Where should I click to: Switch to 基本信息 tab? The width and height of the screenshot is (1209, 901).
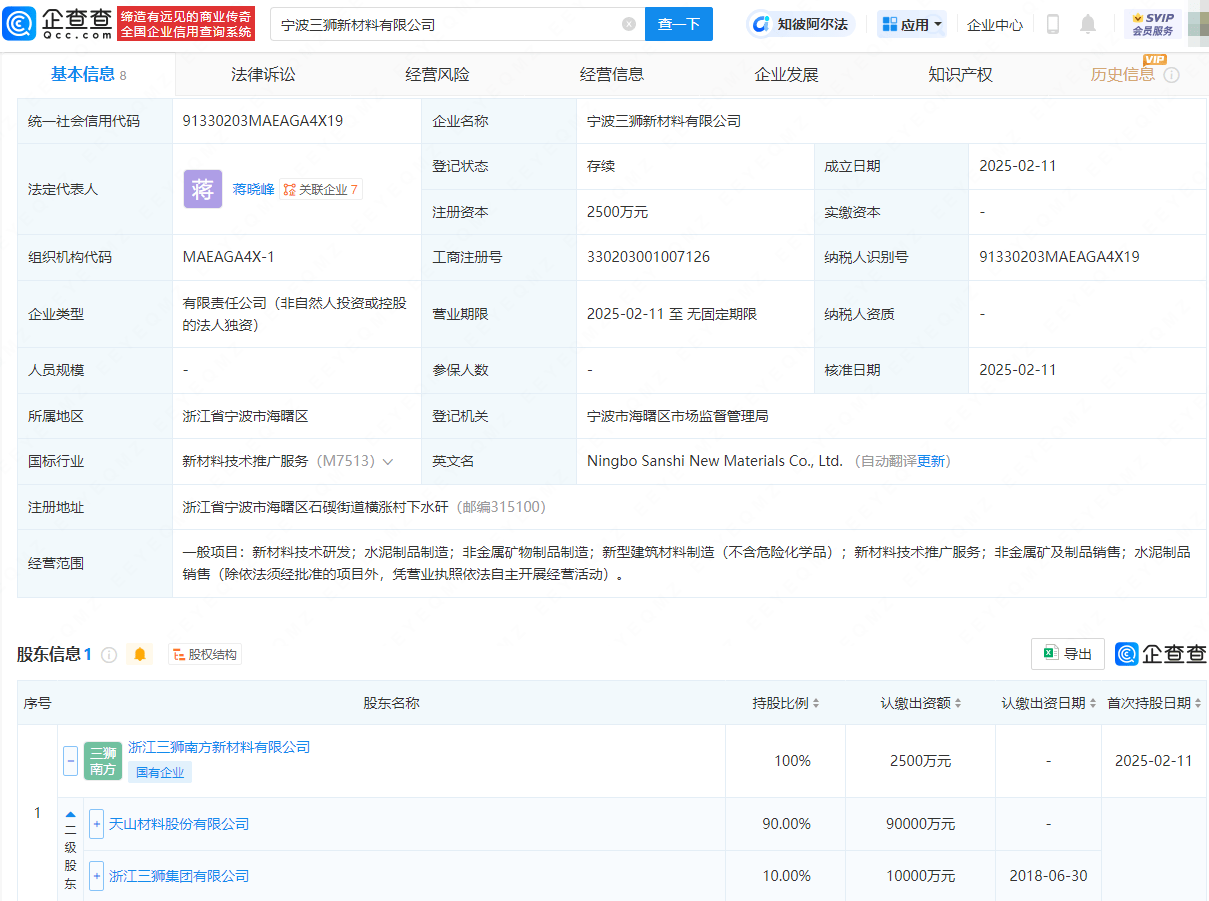tap(89, 74)
